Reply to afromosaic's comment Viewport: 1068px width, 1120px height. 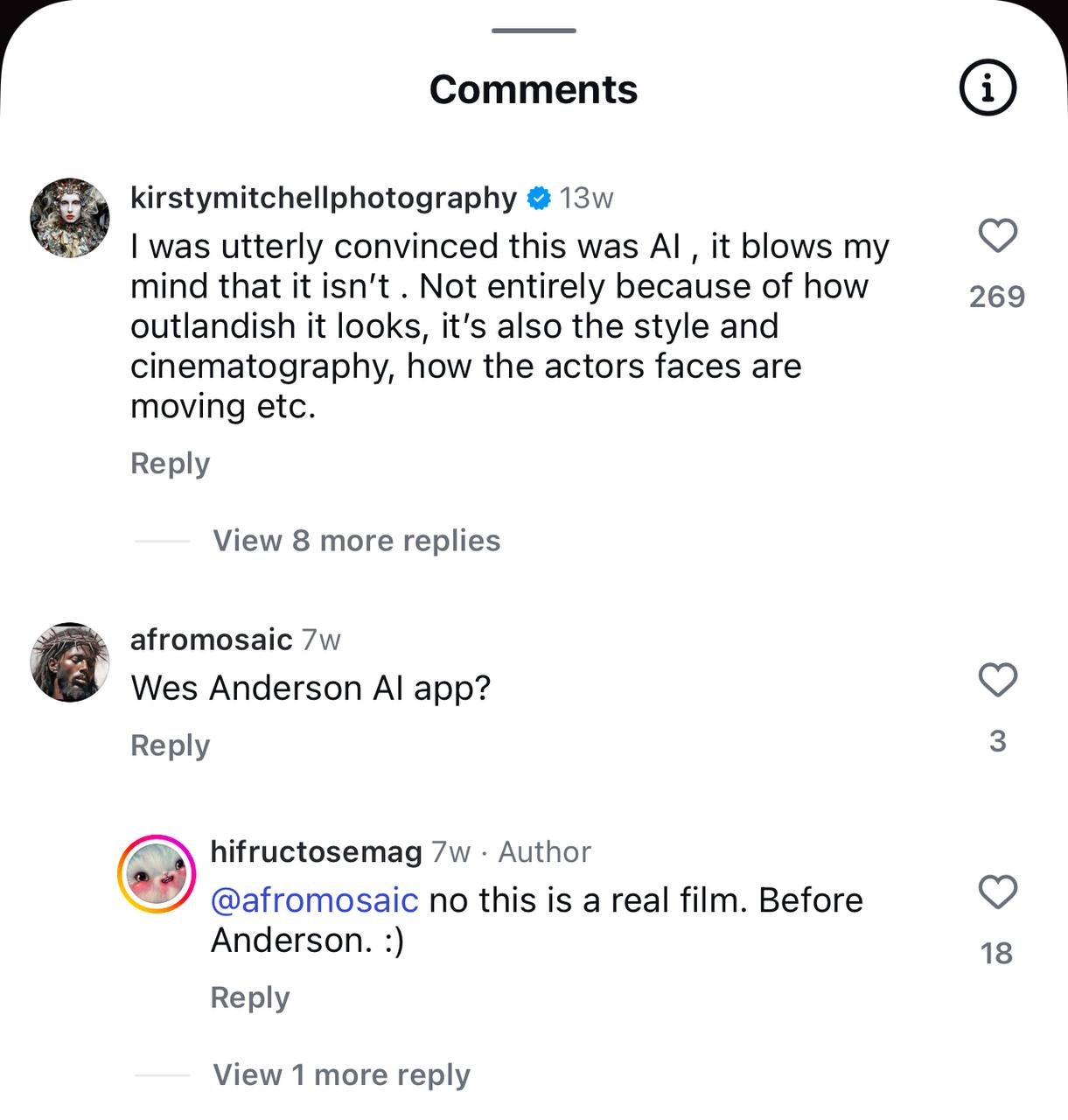click(x=171, y=745)
